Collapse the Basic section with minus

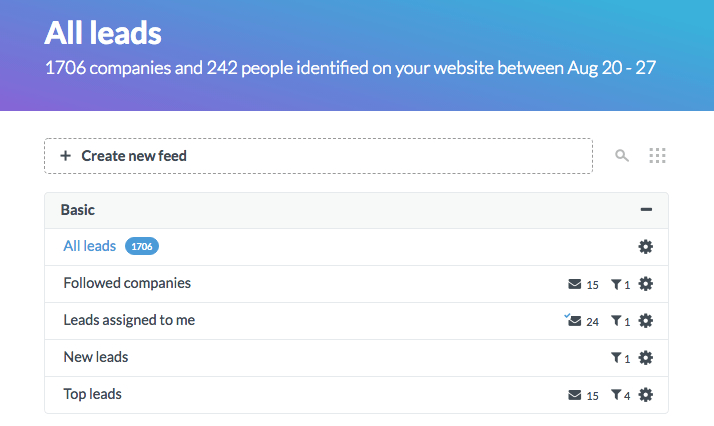[646, 210]
